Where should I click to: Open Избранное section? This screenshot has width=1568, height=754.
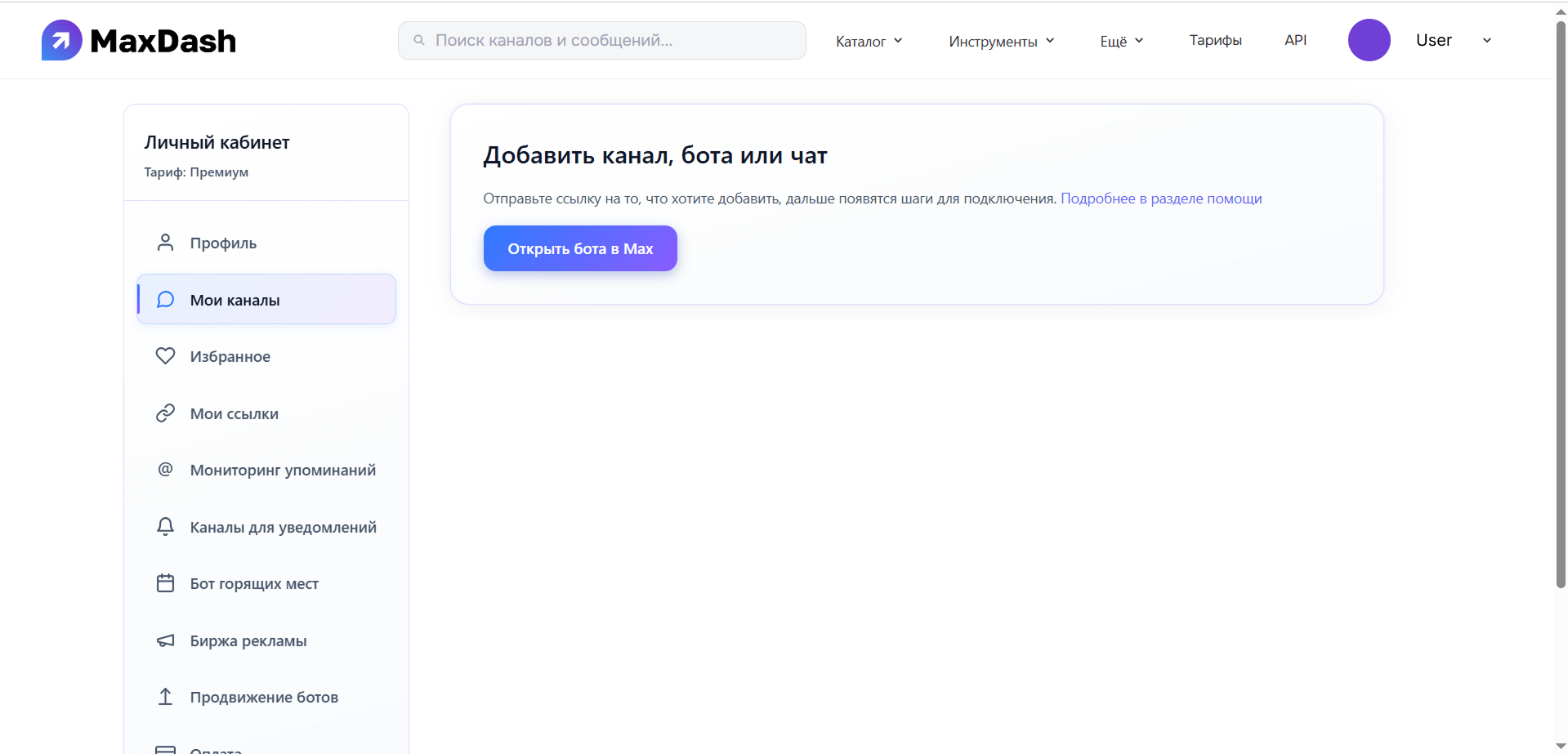[x=266, y=356]
